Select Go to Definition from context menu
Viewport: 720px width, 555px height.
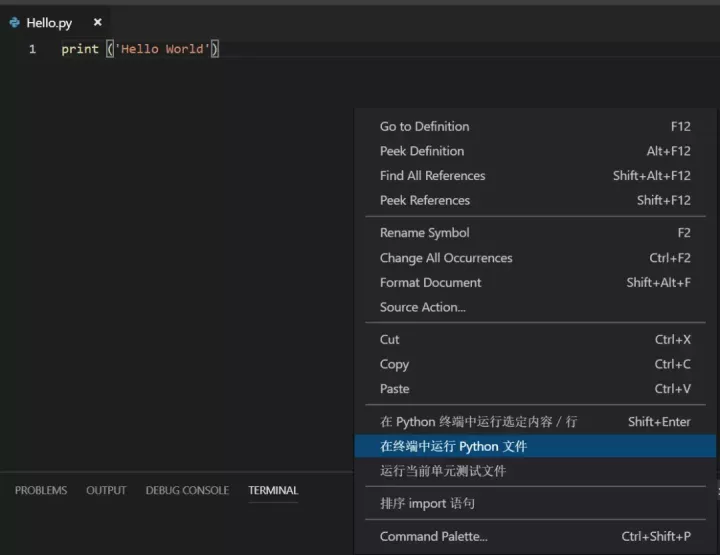coord(424,127)
